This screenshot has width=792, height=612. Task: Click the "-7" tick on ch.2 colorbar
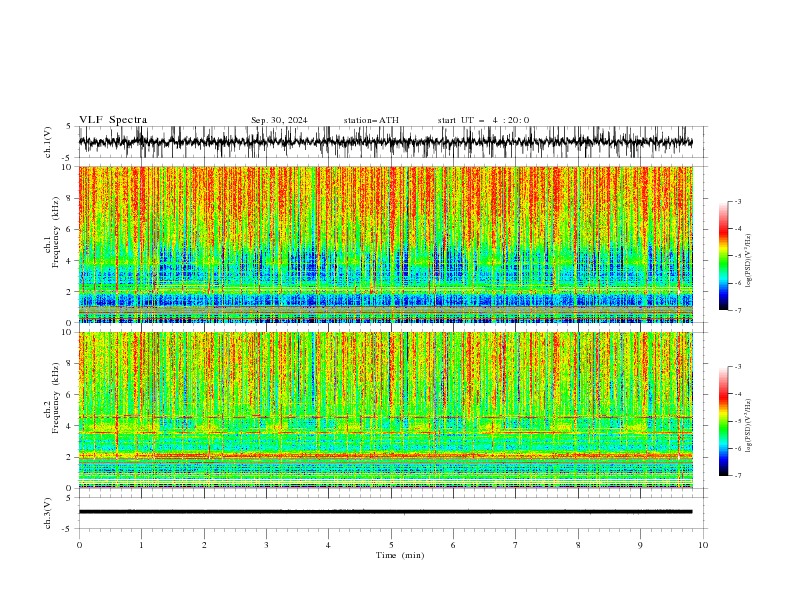coord(737,476)
